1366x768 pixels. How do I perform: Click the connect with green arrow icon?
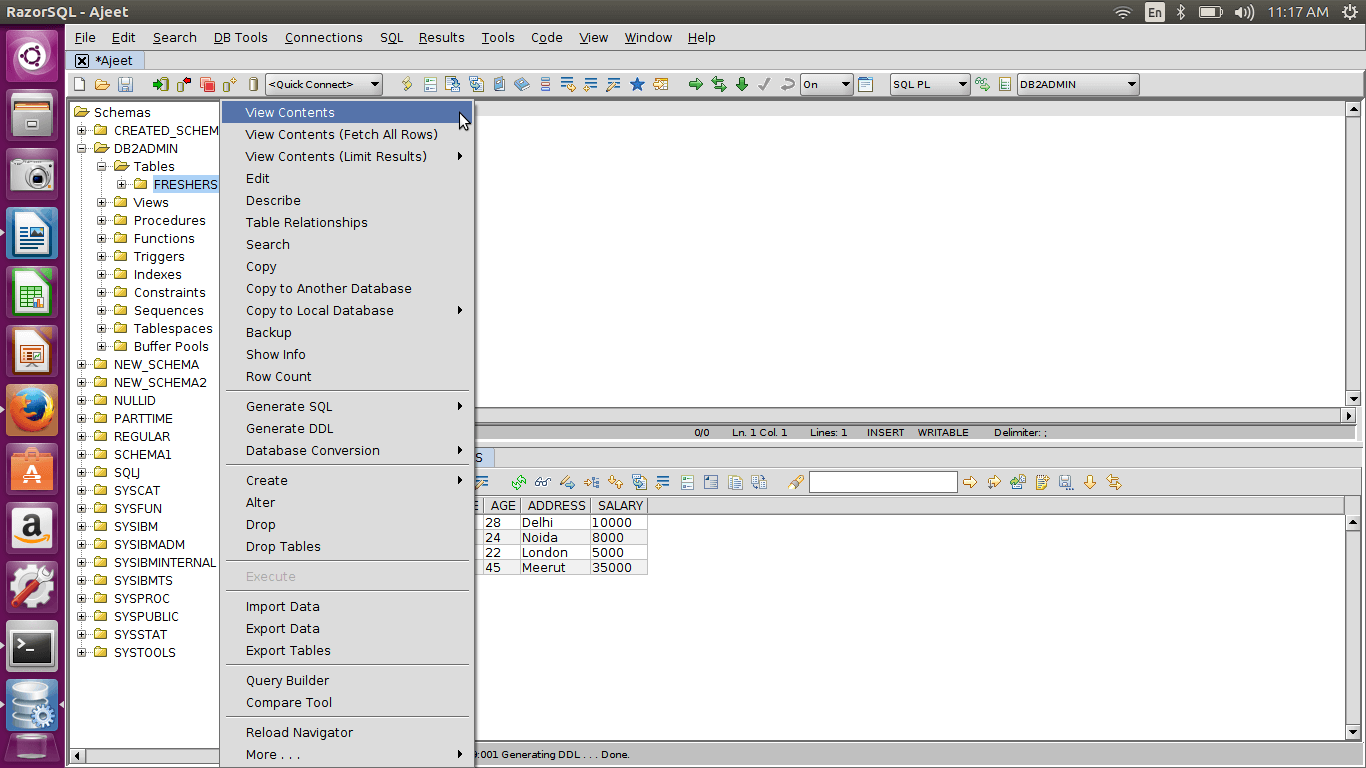pos(160,85)
